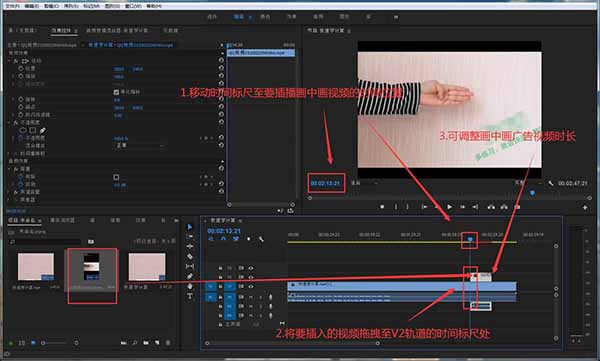
Task: Export frame with the camera icon
Action: (517, 207)
